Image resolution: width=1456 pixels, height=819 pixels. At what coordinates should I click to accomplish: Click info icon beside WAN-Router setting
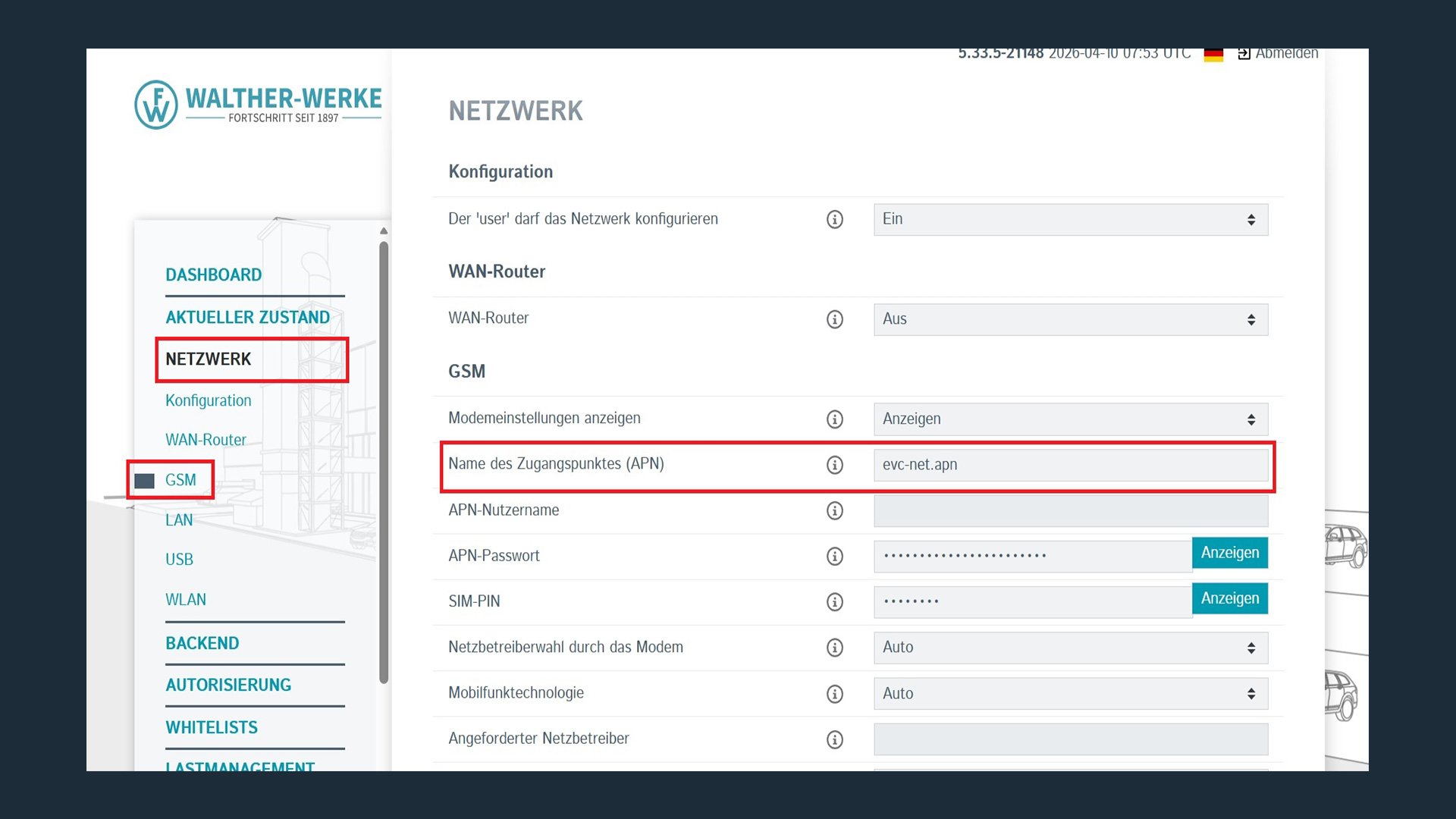pos(834,319)
